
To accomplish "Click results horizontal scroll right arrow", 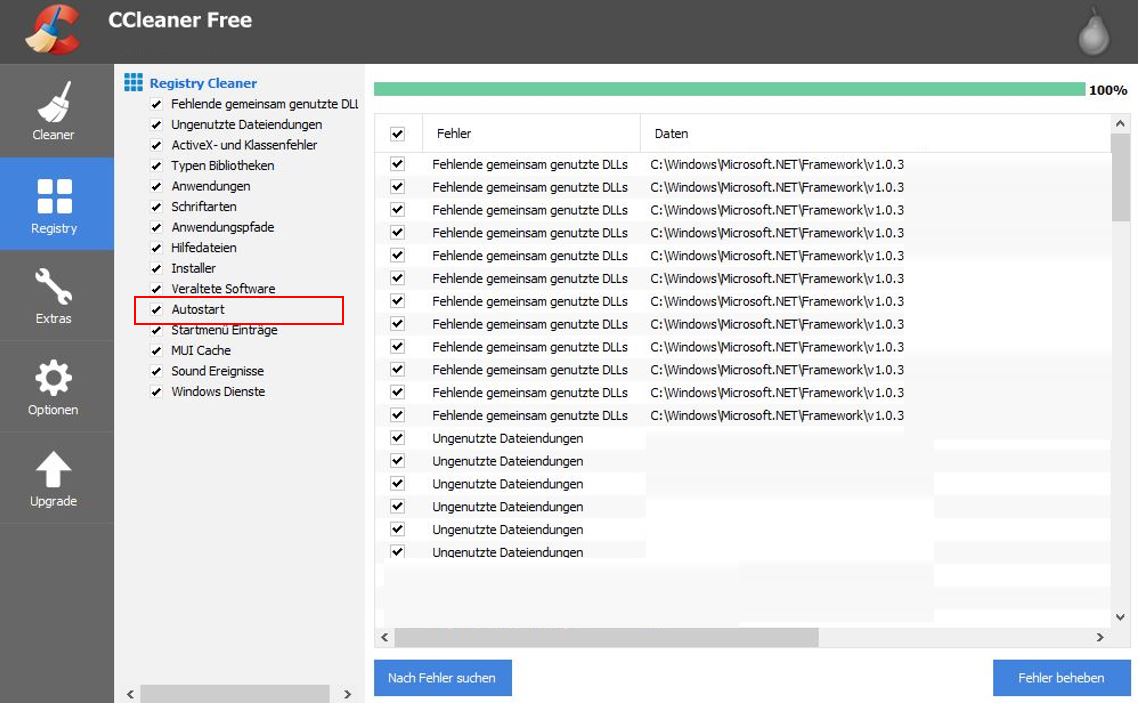I will pos(1100,637).
